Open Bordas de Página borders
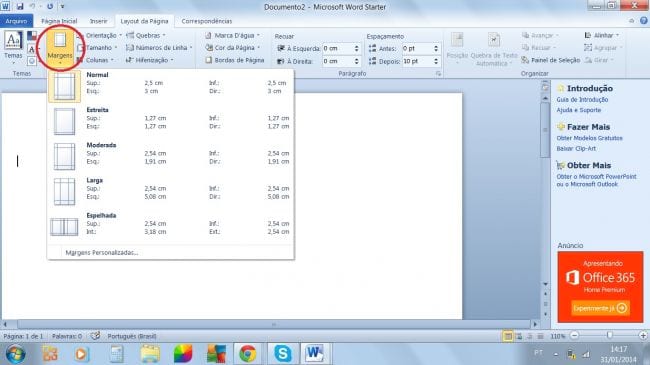Viewport: 650px width, 365px height. (x=235, y=60)
